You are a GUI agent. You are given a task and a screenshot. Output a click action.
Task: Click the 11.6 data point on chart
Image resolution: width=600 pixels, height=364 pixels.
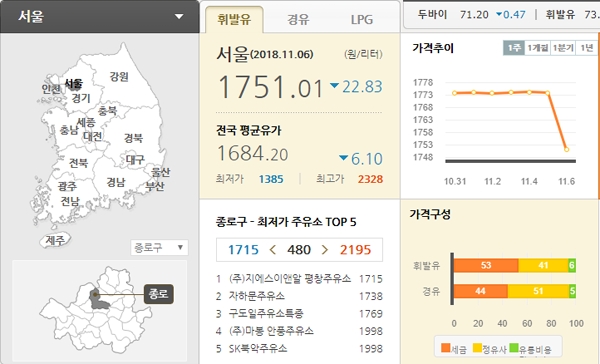566,149
